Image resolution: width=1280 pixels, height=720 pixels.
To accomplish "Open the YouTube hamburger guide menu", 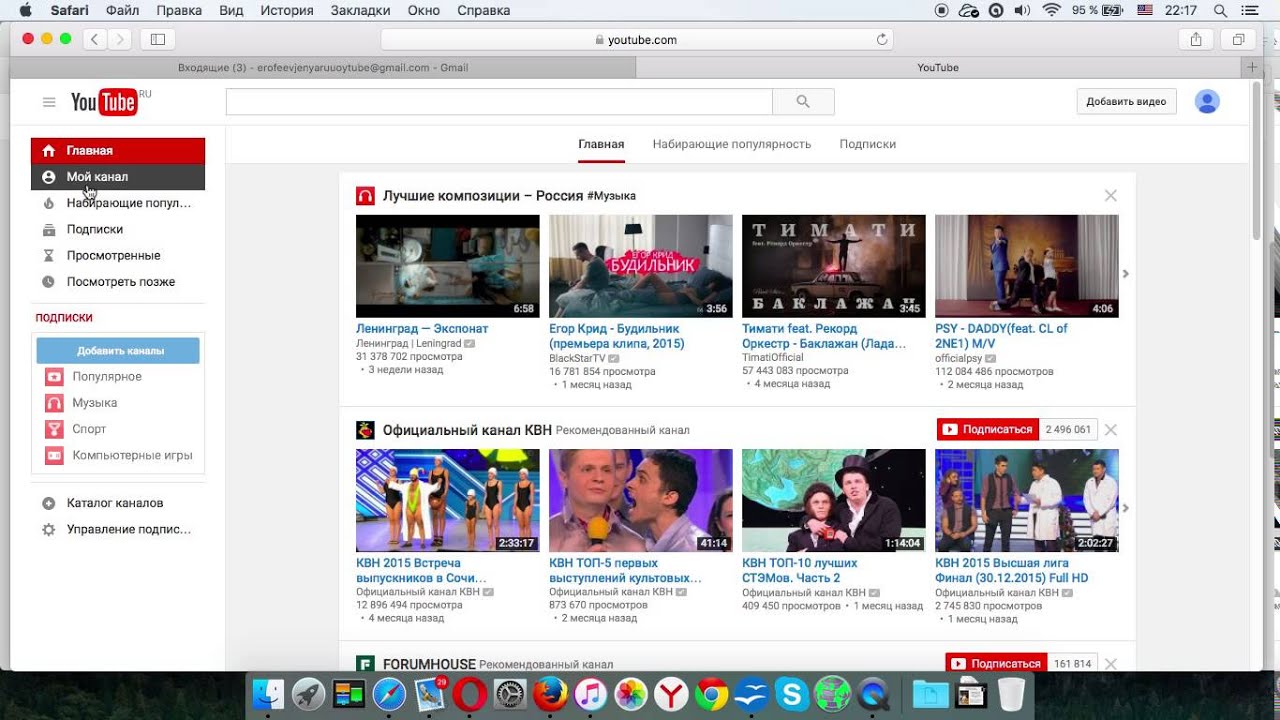I will (x=49, y=102).
